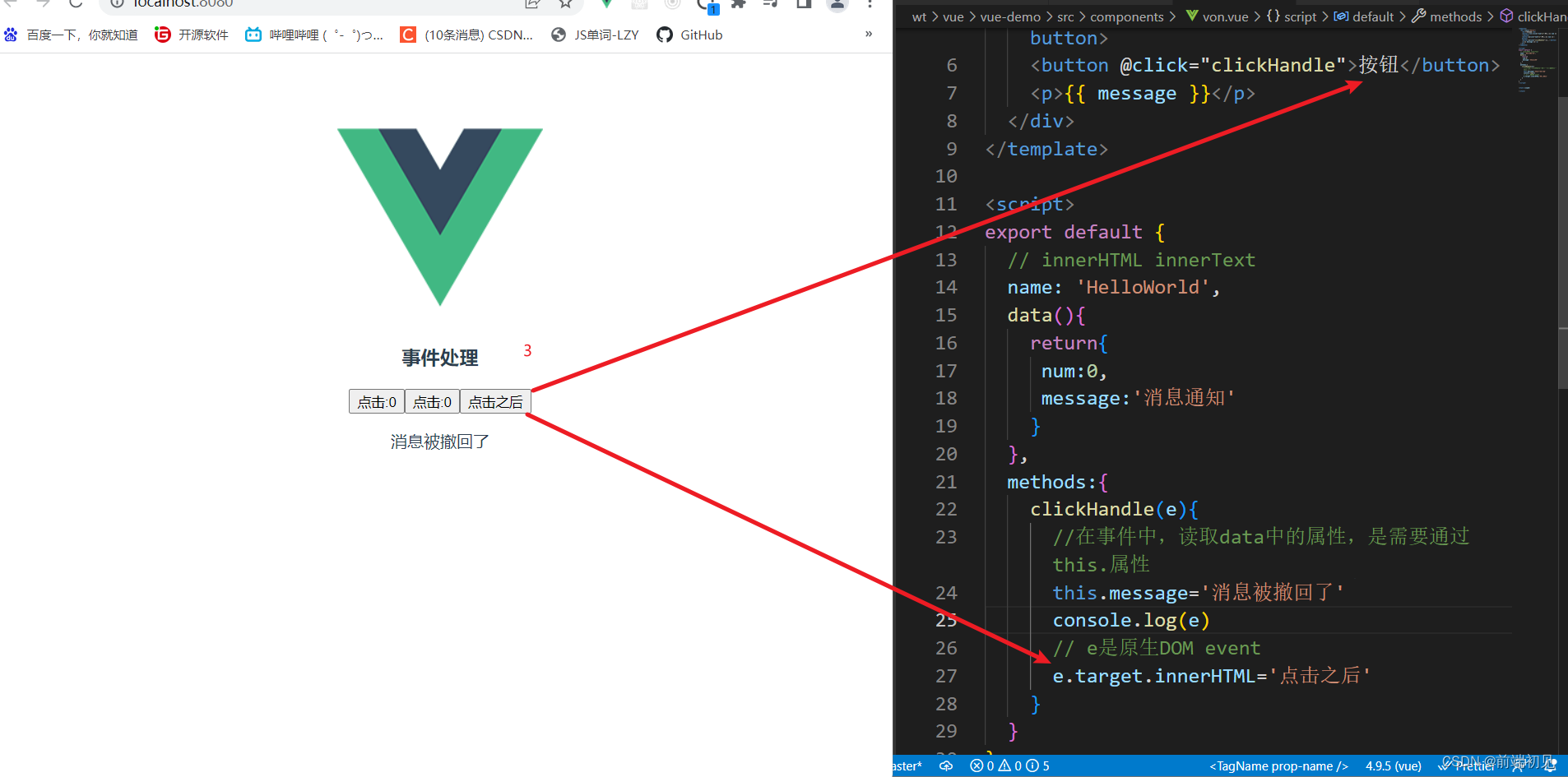The width and height of the screenshot is (1568, 777).
Task: Open the CSDN bookmark
Action: (466, 35)
